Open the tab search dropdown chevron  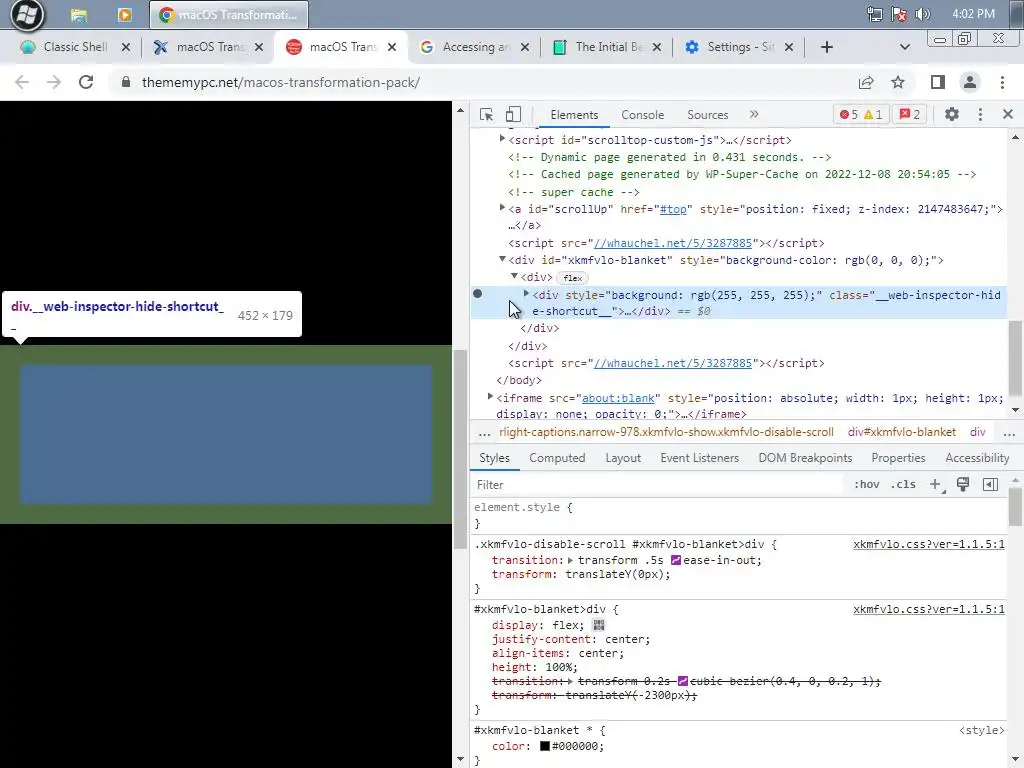pyautogui.click(x=904, y=47)
